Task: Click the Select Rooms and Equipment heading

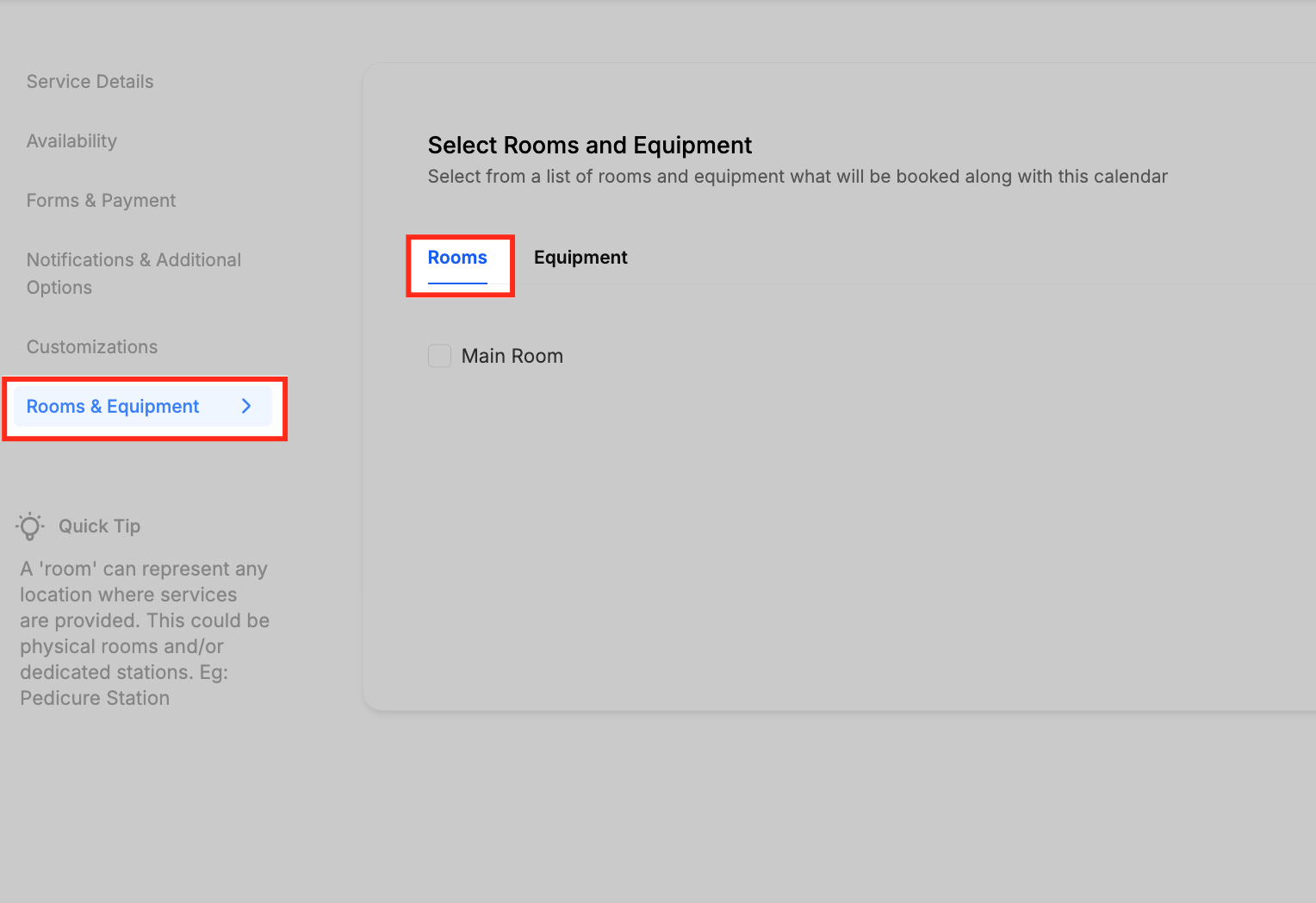Action: coord(590,145)
